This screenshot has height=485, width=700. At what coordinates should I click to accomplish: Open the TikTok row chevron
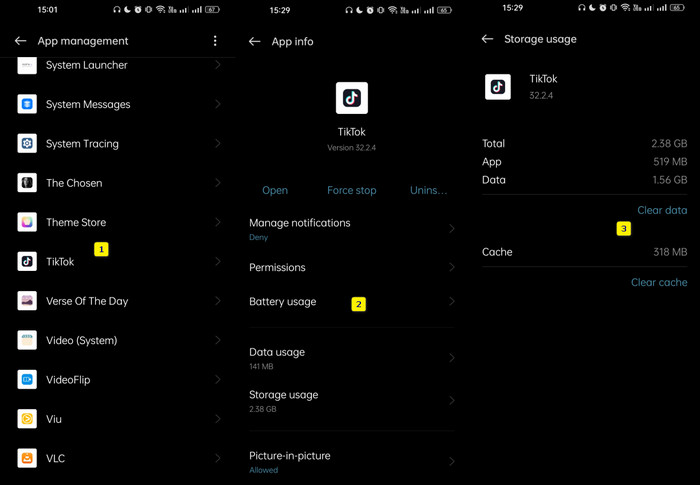(x=218, y=261)
